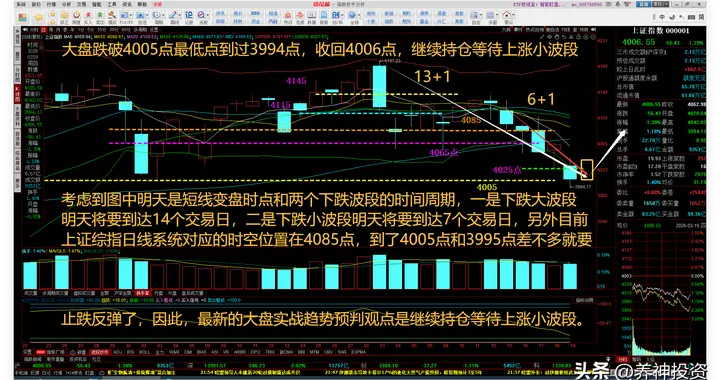Viewport: 720px width, 380px height.
Task: Expand the 画线 dropdown arrow
Action: (x=179, y=15)
